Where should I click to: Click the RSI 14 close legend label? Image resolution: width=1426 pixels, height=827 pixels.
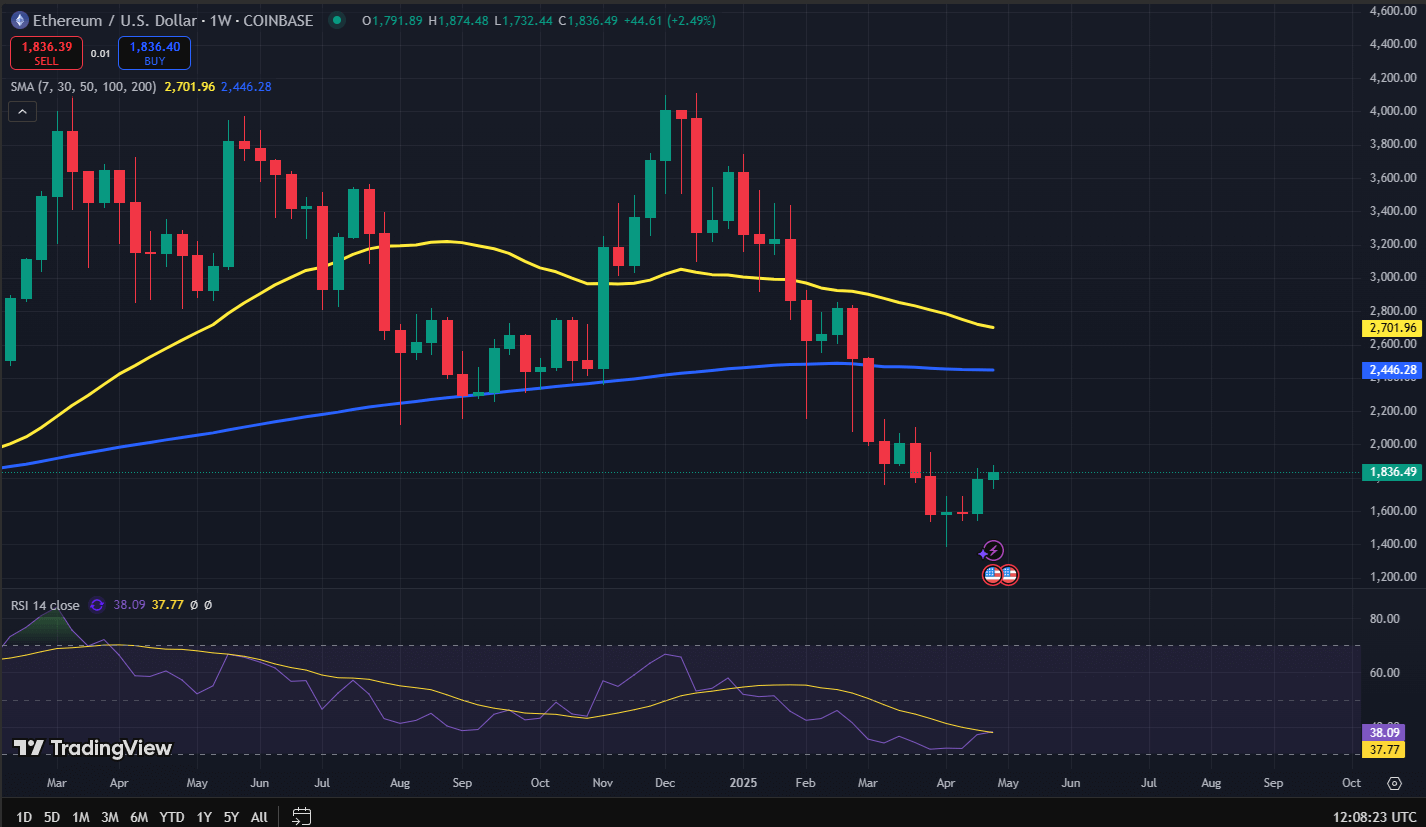pos(45,605)
